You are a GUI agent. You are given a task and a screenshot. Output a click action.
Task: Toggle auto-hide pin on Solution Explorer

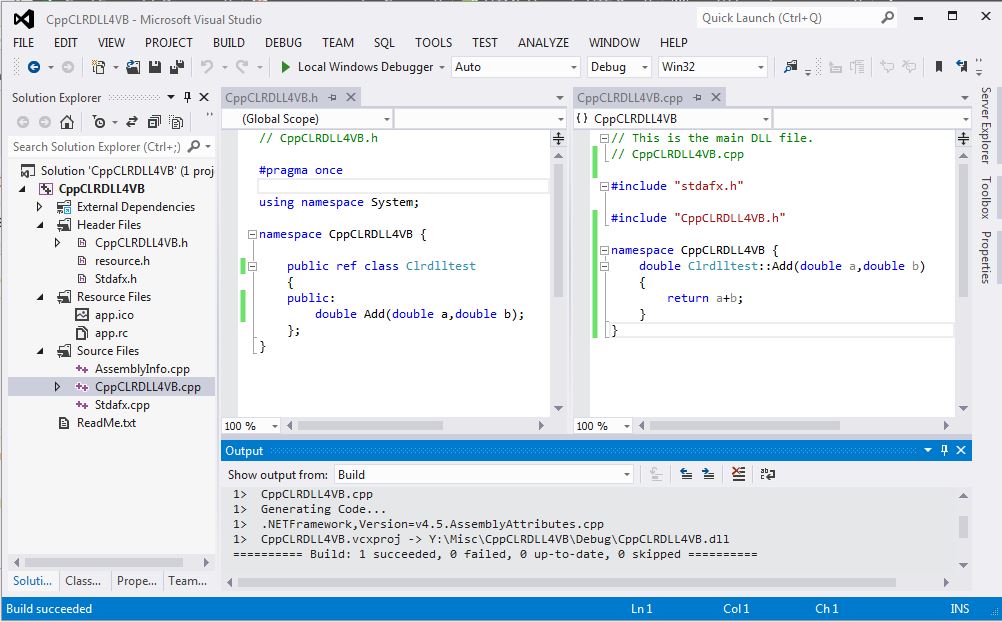click(187, 97)
